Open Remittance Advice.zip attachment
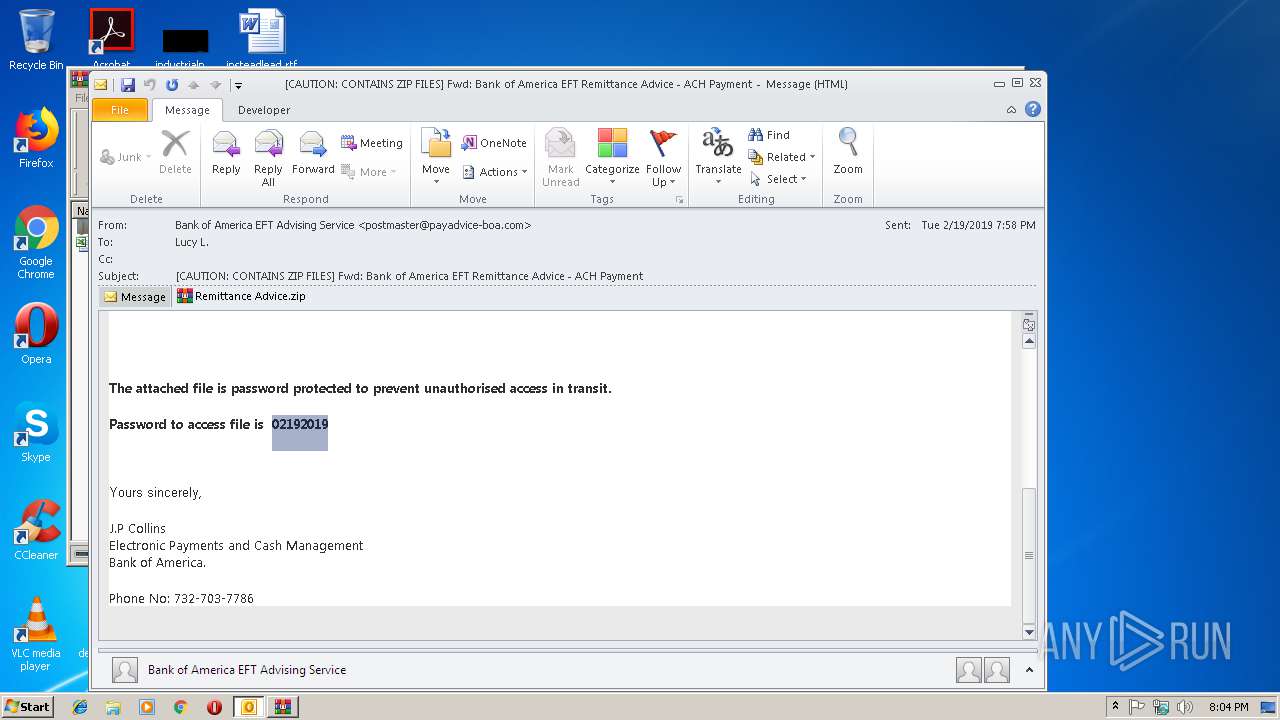The width and height of the screenshot is (1280, 720). coord(241,296)
